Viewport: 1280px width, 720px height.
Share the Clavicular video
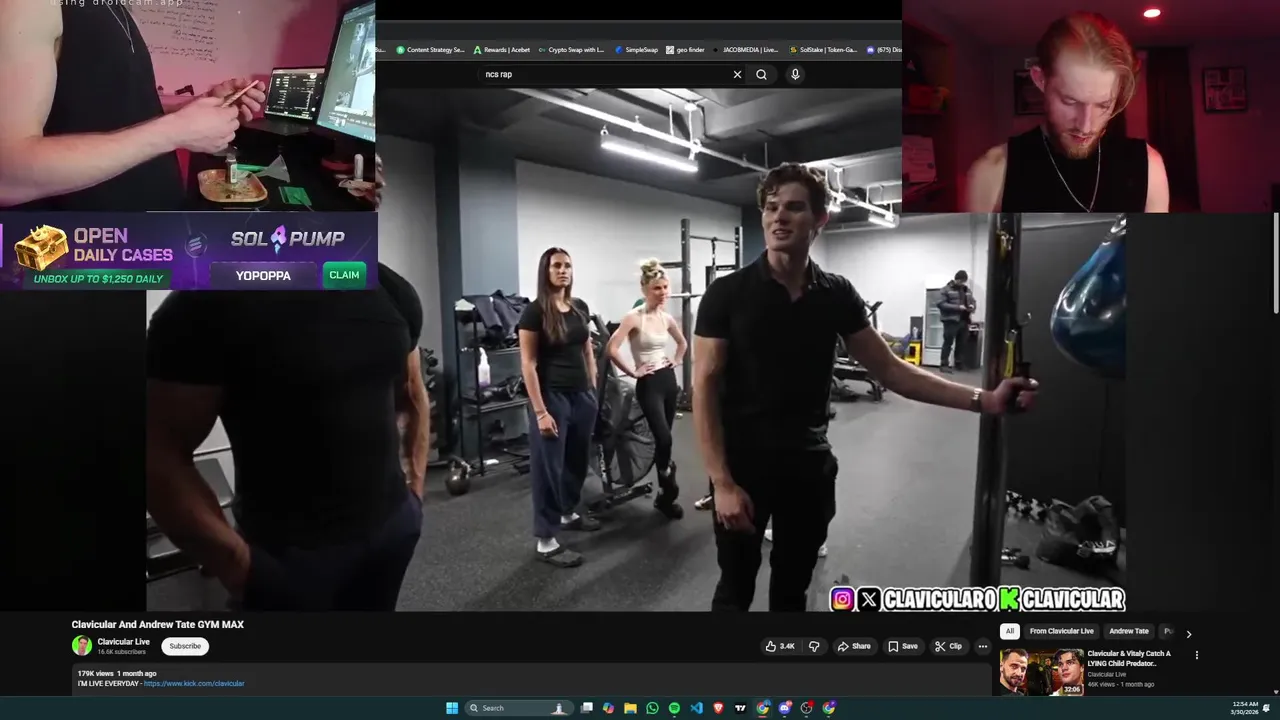tap(854, 646)
